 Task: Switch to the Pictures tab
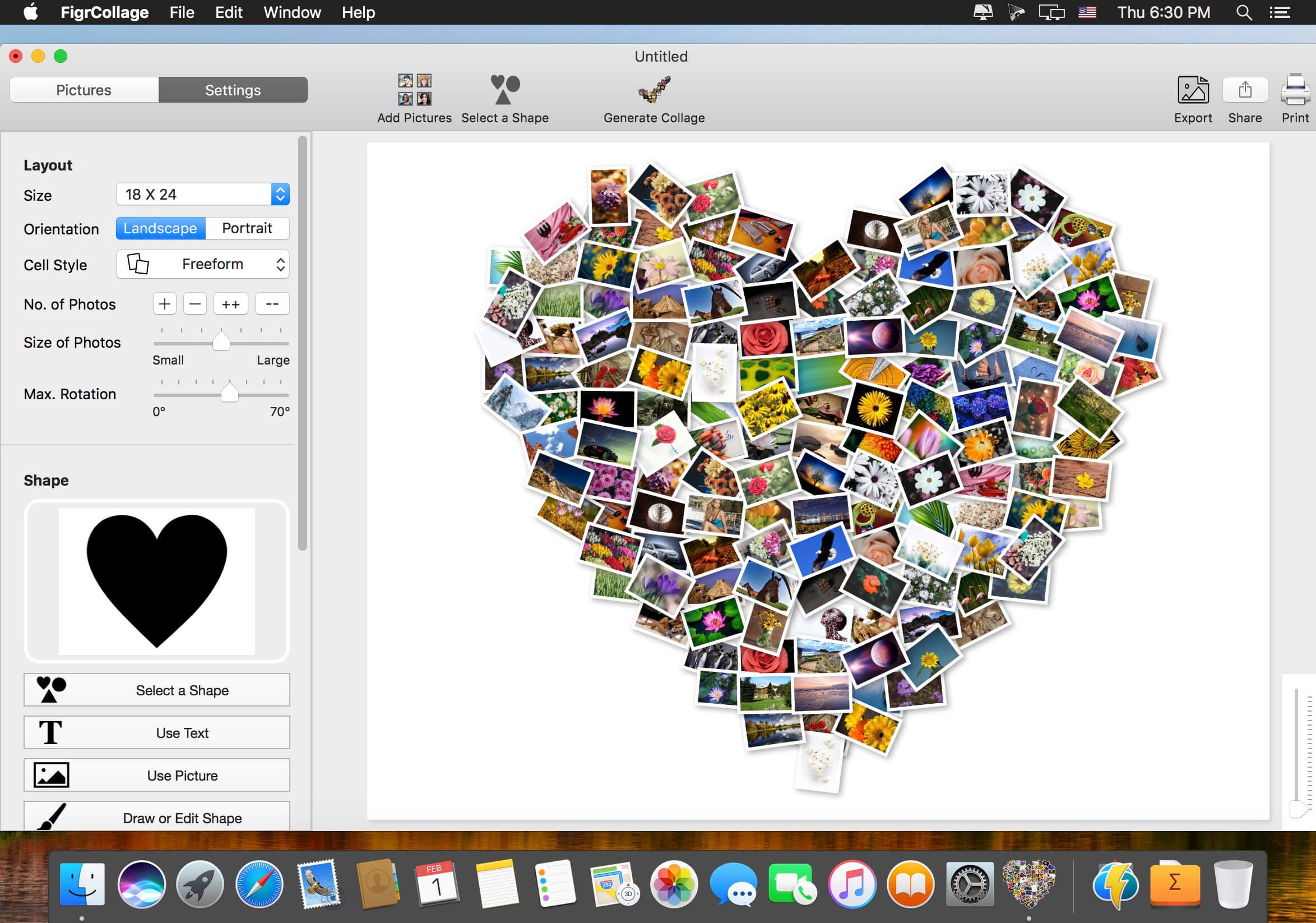coord(84,90)
